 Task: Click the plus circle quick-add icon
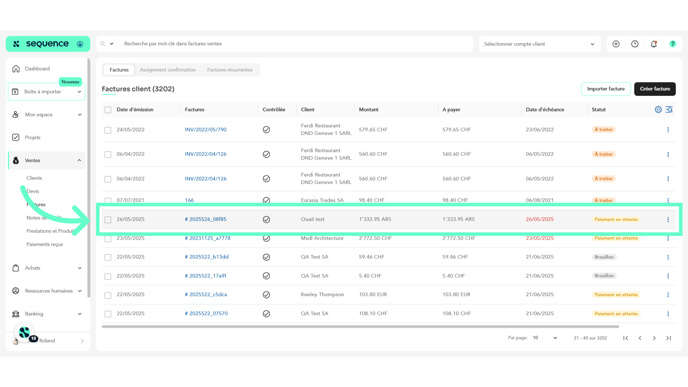(616, 44)
